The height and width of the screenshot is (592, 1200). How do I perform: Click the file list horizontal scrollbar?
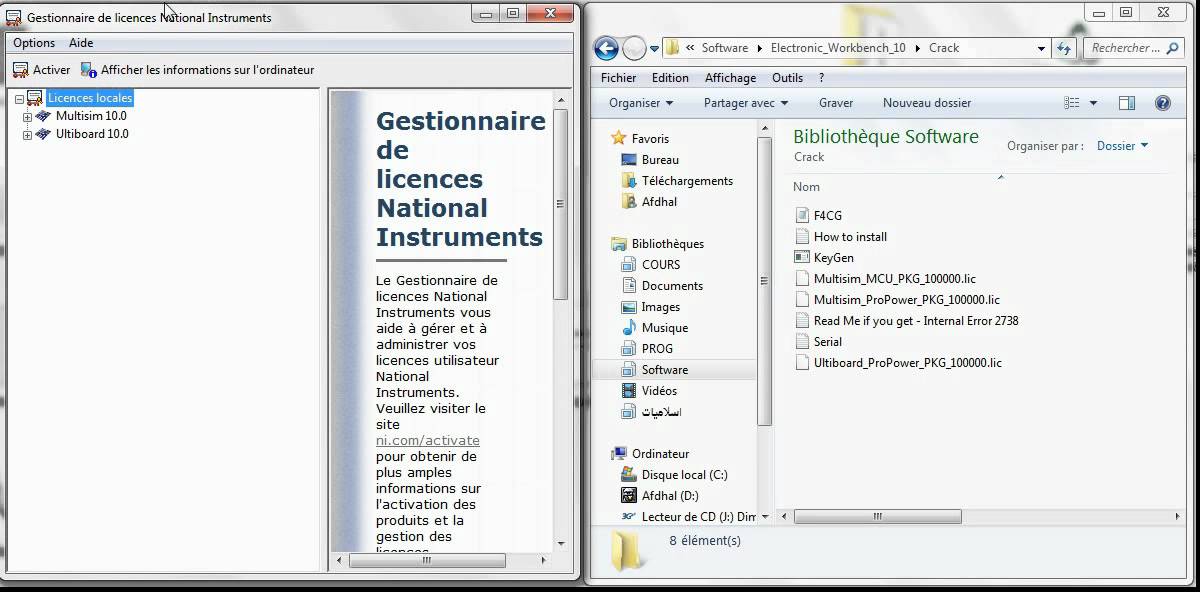coord(878,517)
